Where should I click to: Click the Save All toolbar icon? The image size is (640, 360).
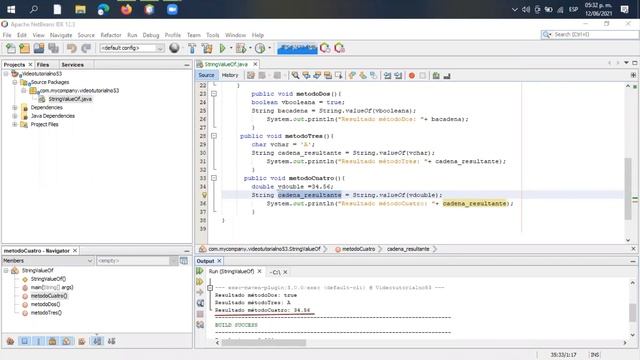[x=53, y=48]
